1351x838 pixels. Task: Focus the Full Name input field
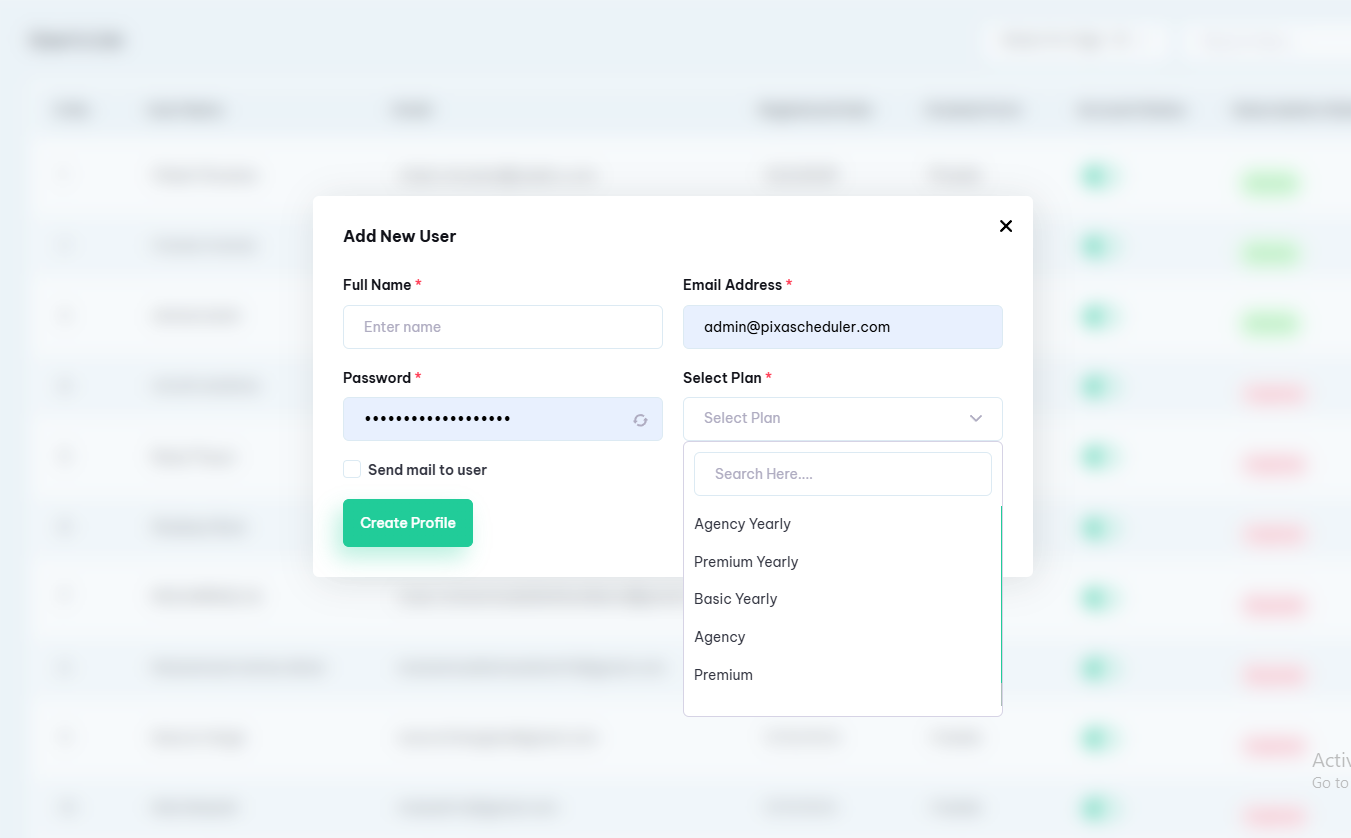[x=502, y=327]
